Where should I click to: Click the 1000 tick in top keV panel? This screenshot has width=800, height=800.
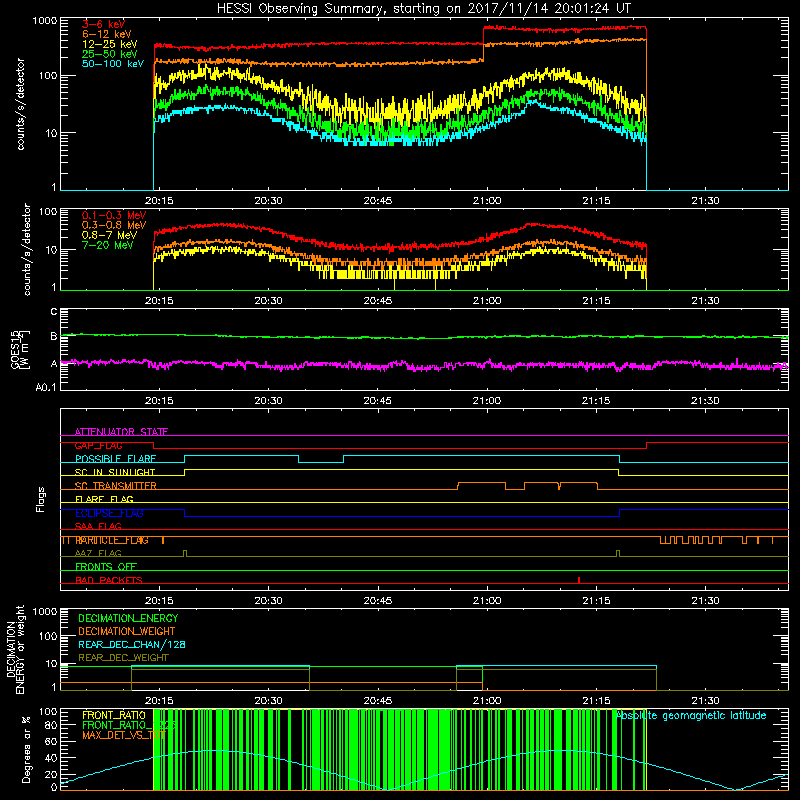click(x=44, y=21)
